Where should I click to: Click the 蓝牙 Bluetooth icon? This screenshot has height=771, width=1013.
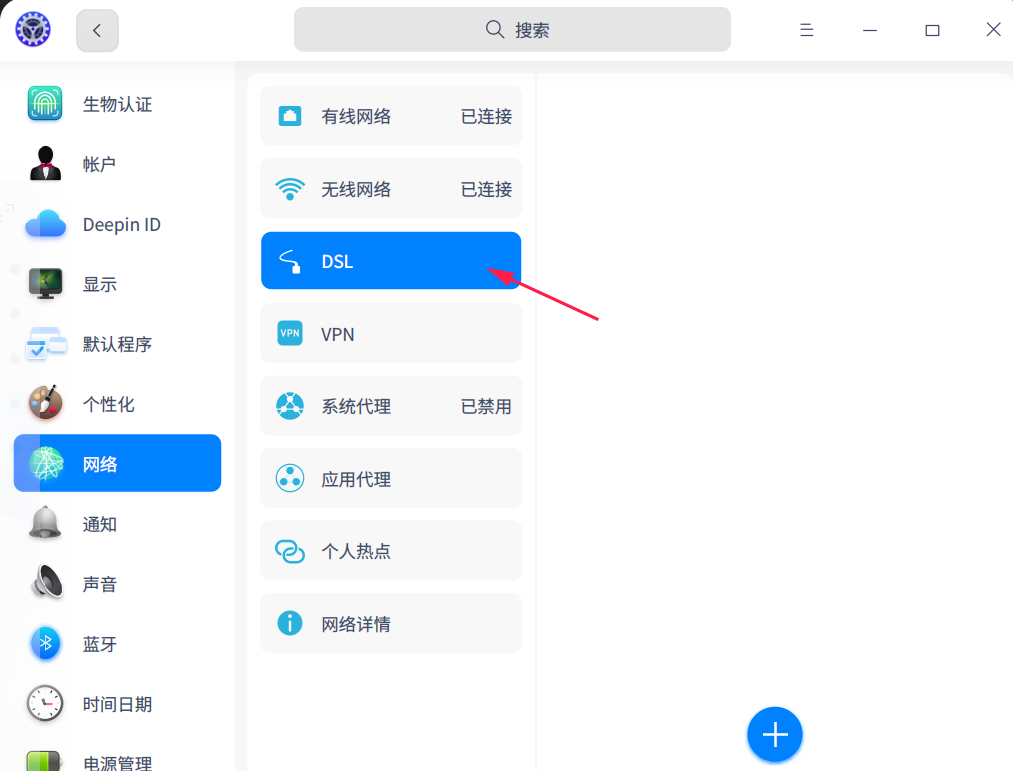tap(46, 643)
